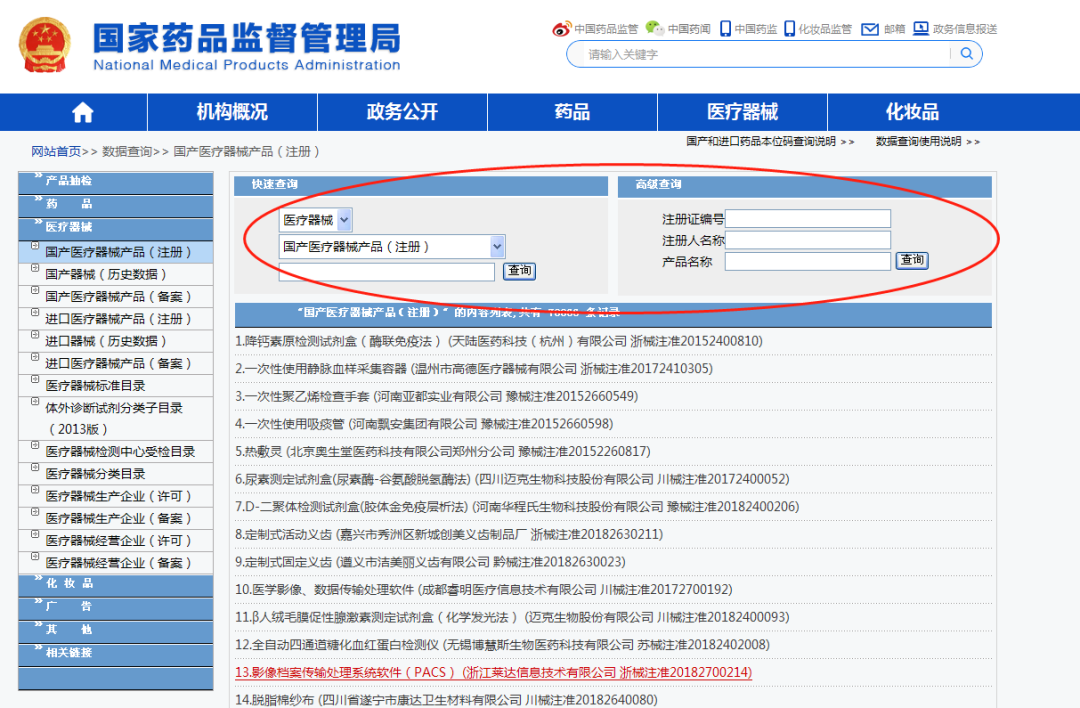Switch to the 政务公开 tab

pos(400,112)
